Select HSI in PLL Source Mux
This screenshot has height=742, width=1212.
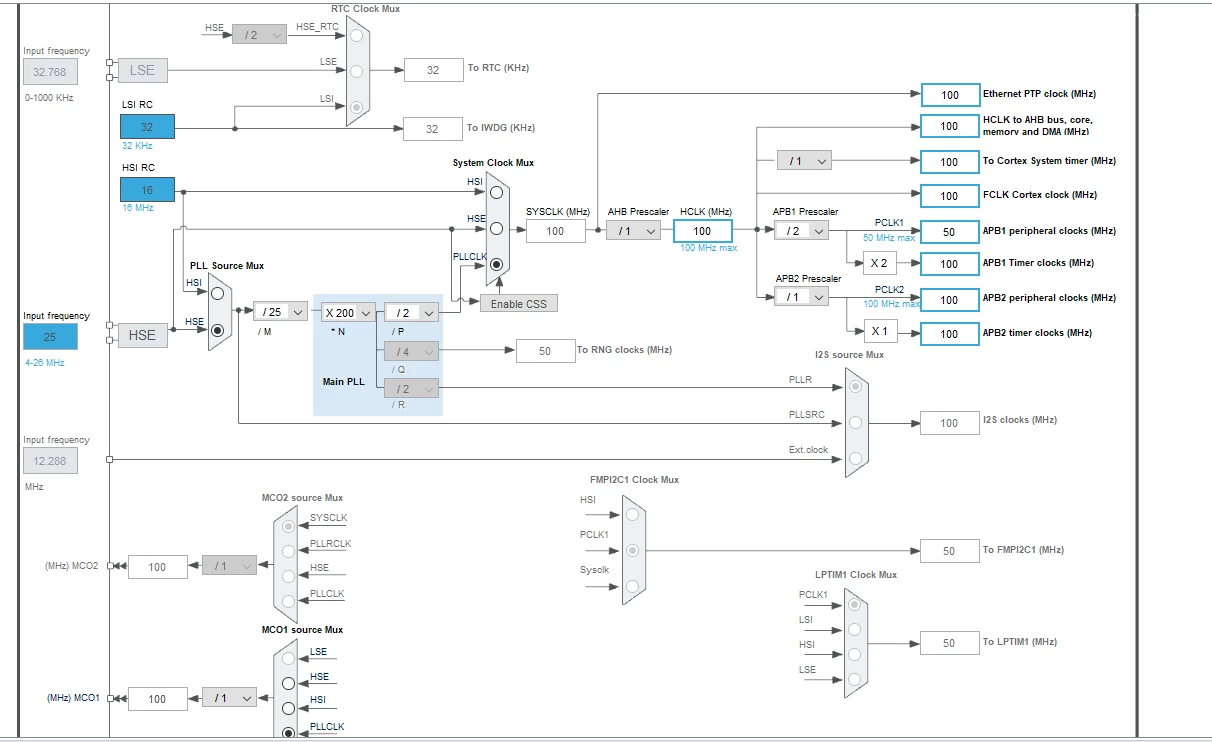pyautogui.click(x=218, y=294)
